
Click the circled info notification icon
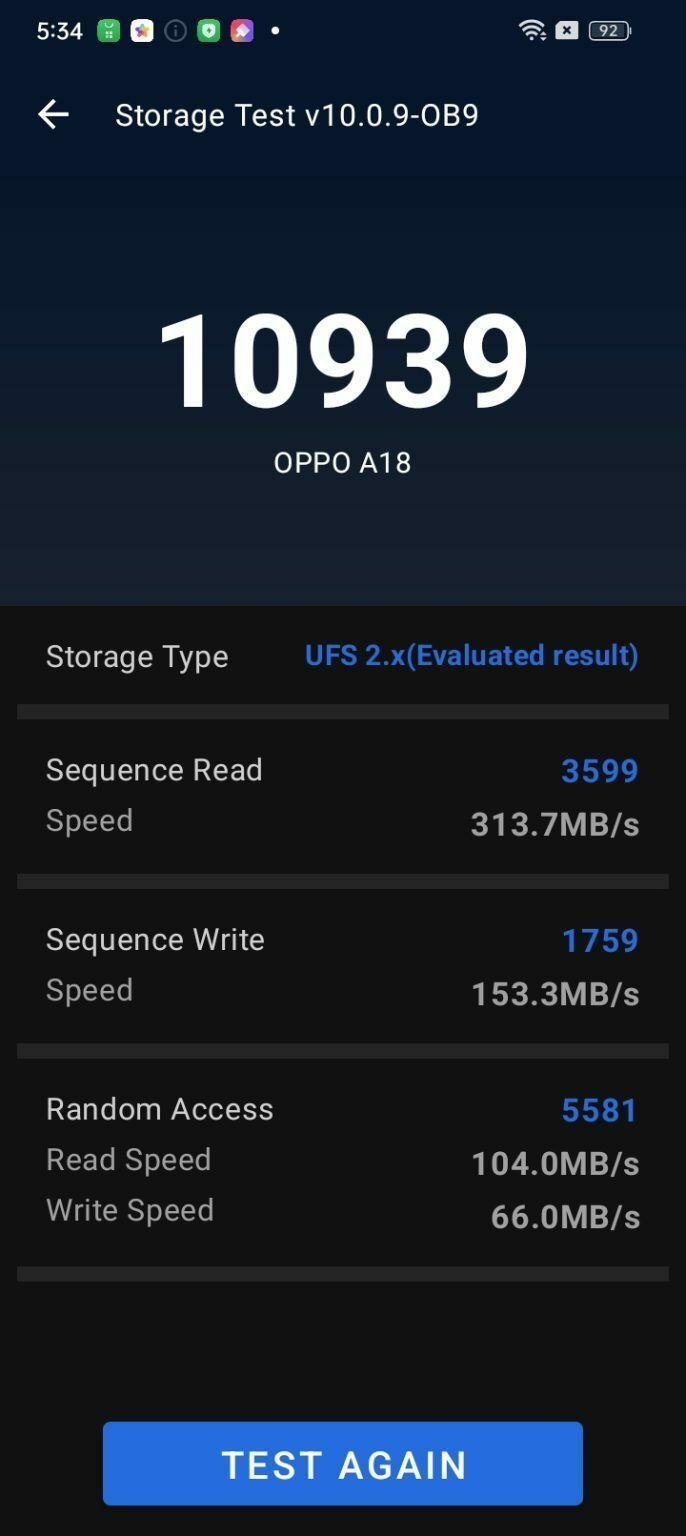175,30
